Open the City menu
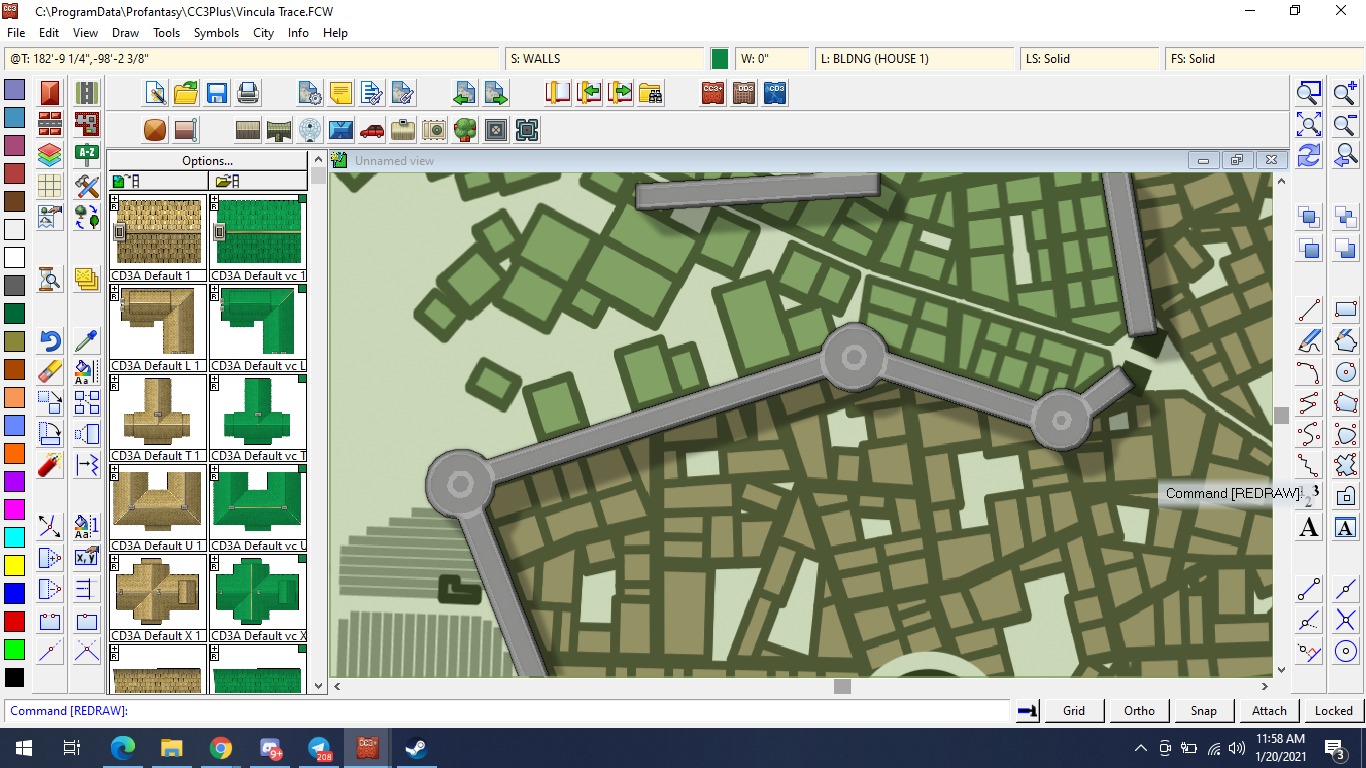Screen dimensions: 1366x768 [263, 33]
